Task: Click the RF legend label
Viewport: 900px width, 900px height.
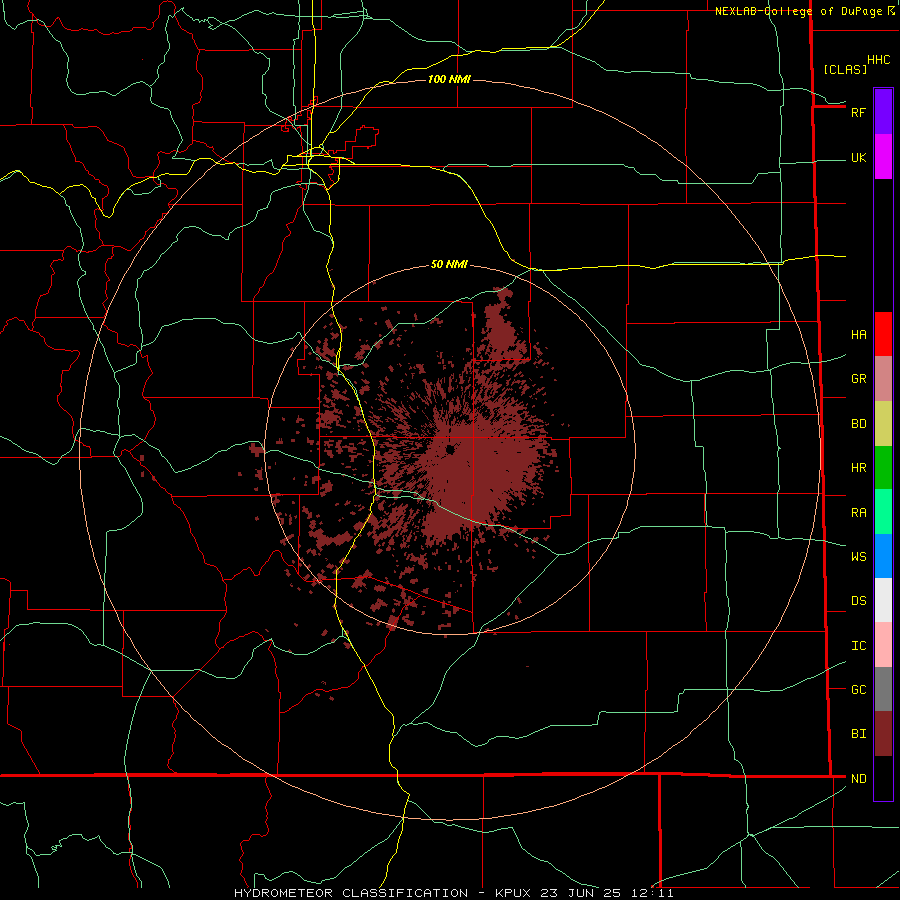Action: [858, 112]
